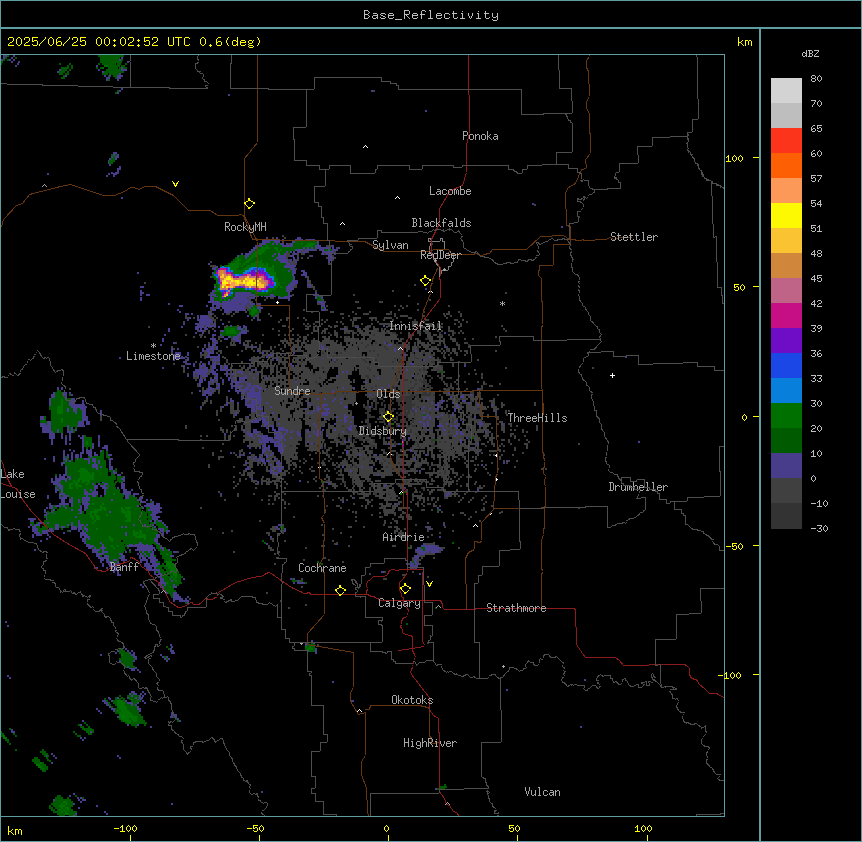Click the Base_Reflectivity title text
The width and height of the screenshot is (862, 842).
(431, 15)
